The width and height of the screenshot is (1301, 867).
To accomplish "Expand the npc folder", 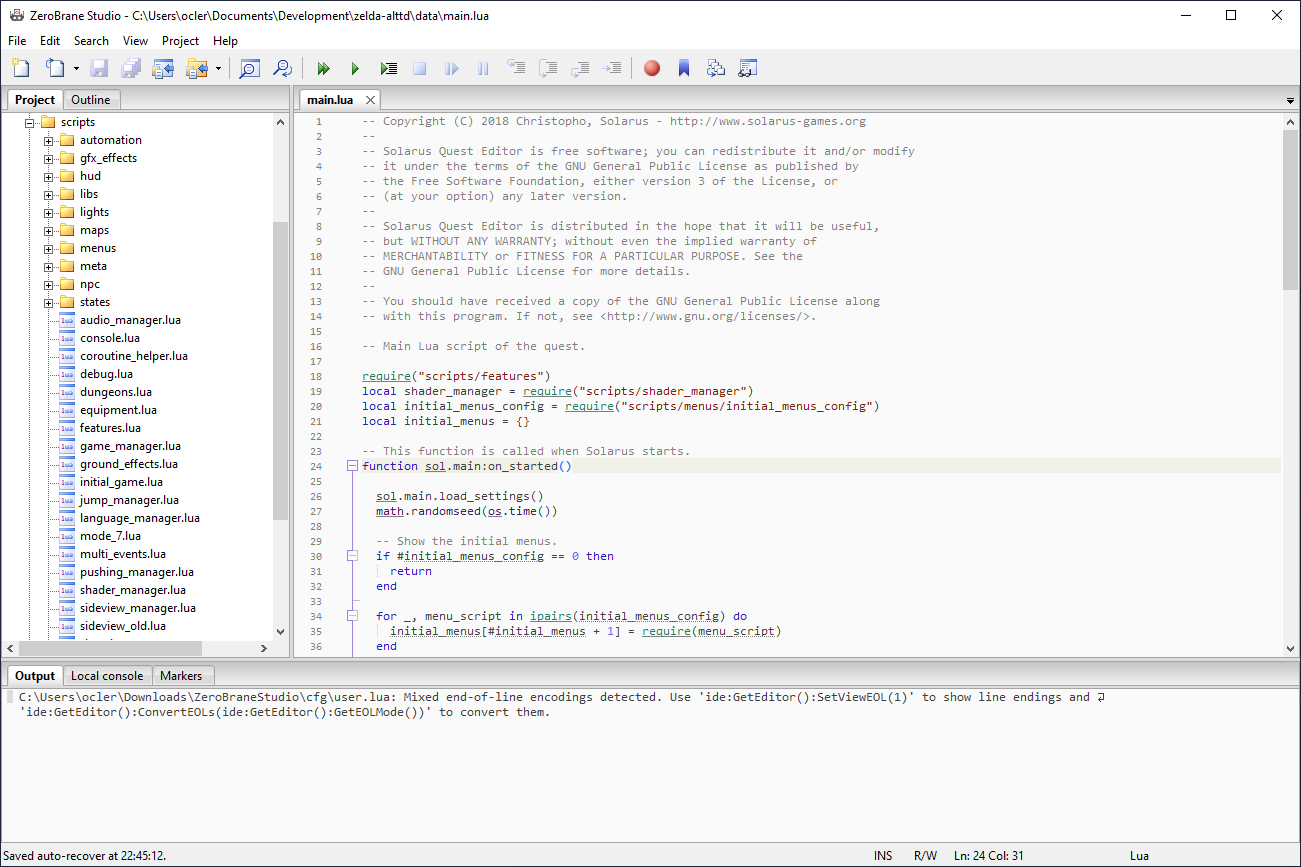I will [x=49, y=284].
